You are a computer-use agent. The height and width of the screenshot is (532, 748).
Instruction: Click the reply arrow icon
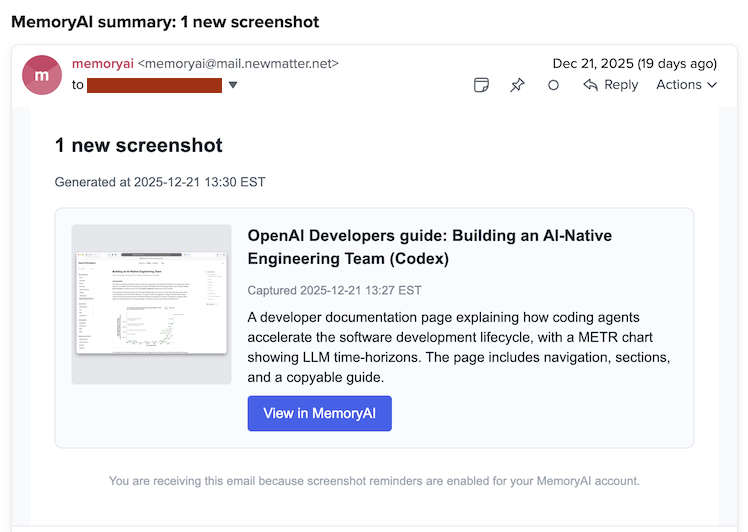point(591,85)
